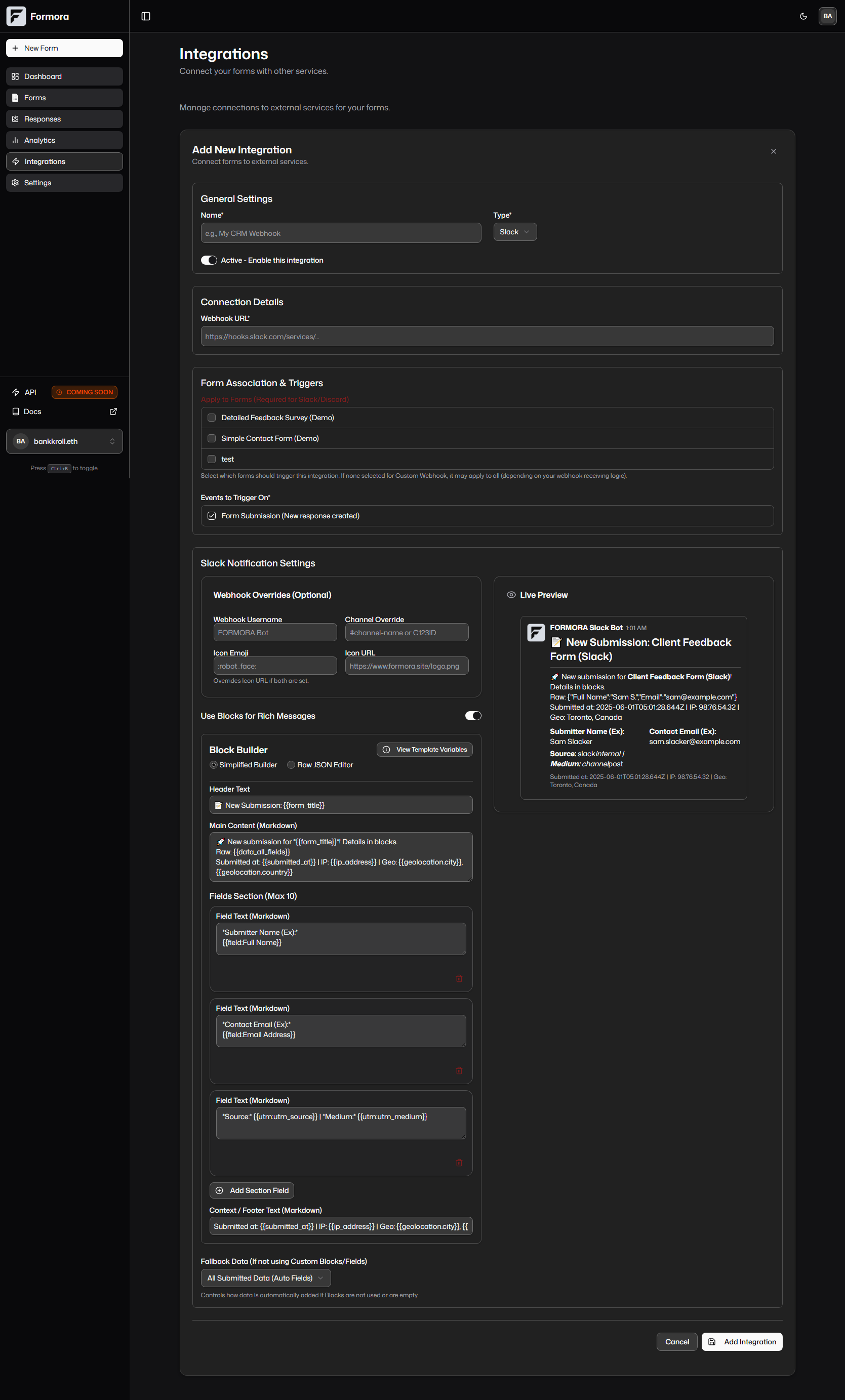Select the Analytics icon in the sidebar
Viewport: 845px width, 1400px height.
pyautogui.click(x=15, y=140)
